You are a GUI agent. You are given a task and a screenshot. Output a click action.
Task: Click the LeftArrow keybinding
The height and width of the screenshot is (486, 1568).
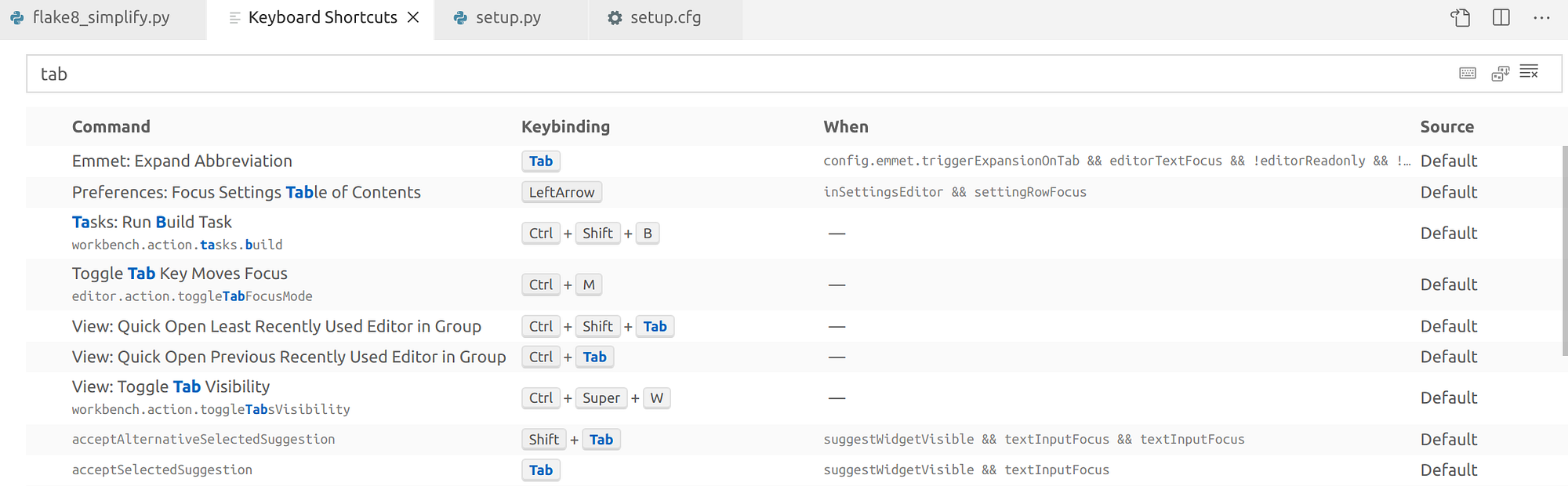(561, 192)
